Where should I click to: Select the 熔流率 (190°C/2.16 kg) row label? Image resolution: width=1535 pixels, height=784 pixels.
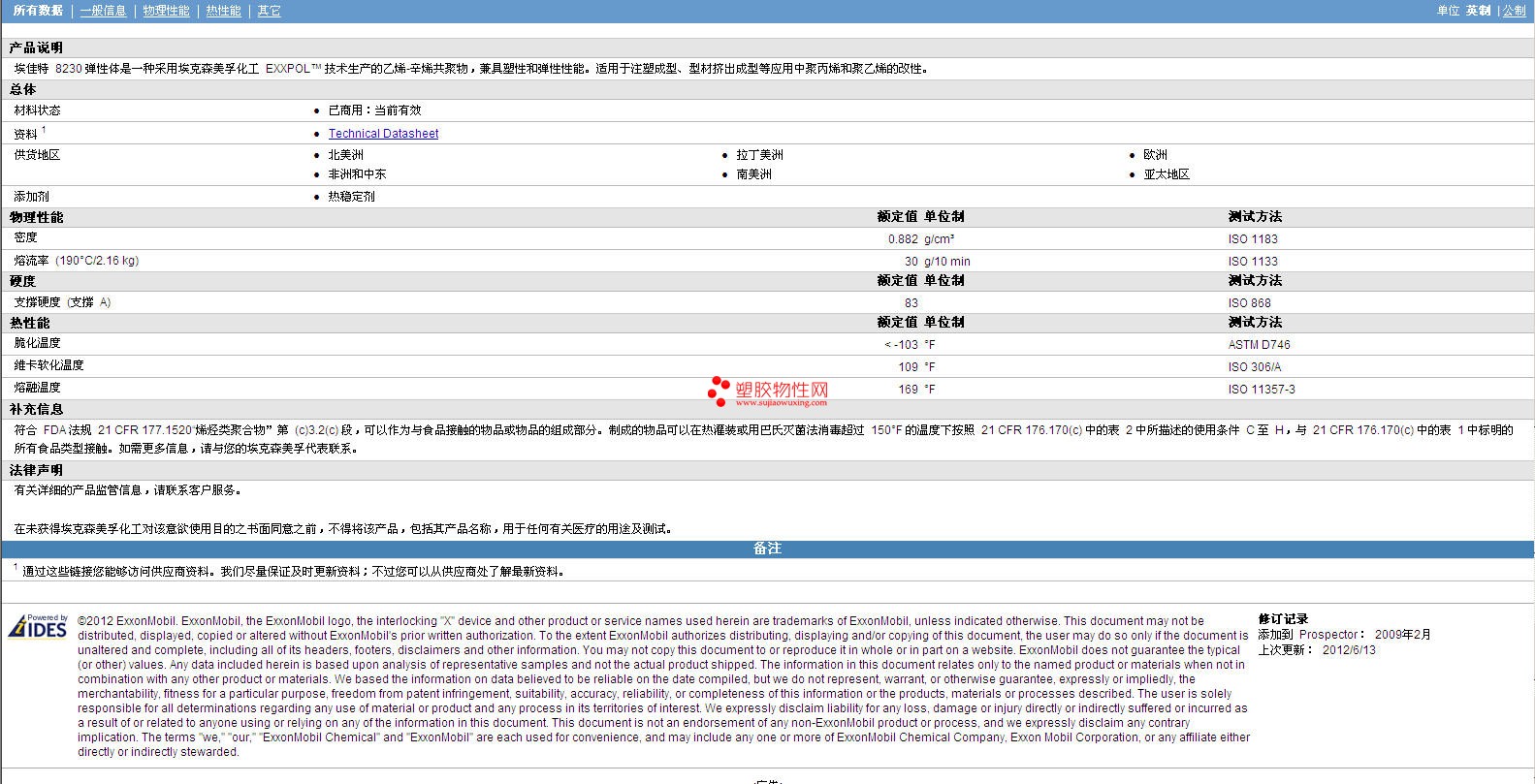pyautogui.click(x=76, y=261)
